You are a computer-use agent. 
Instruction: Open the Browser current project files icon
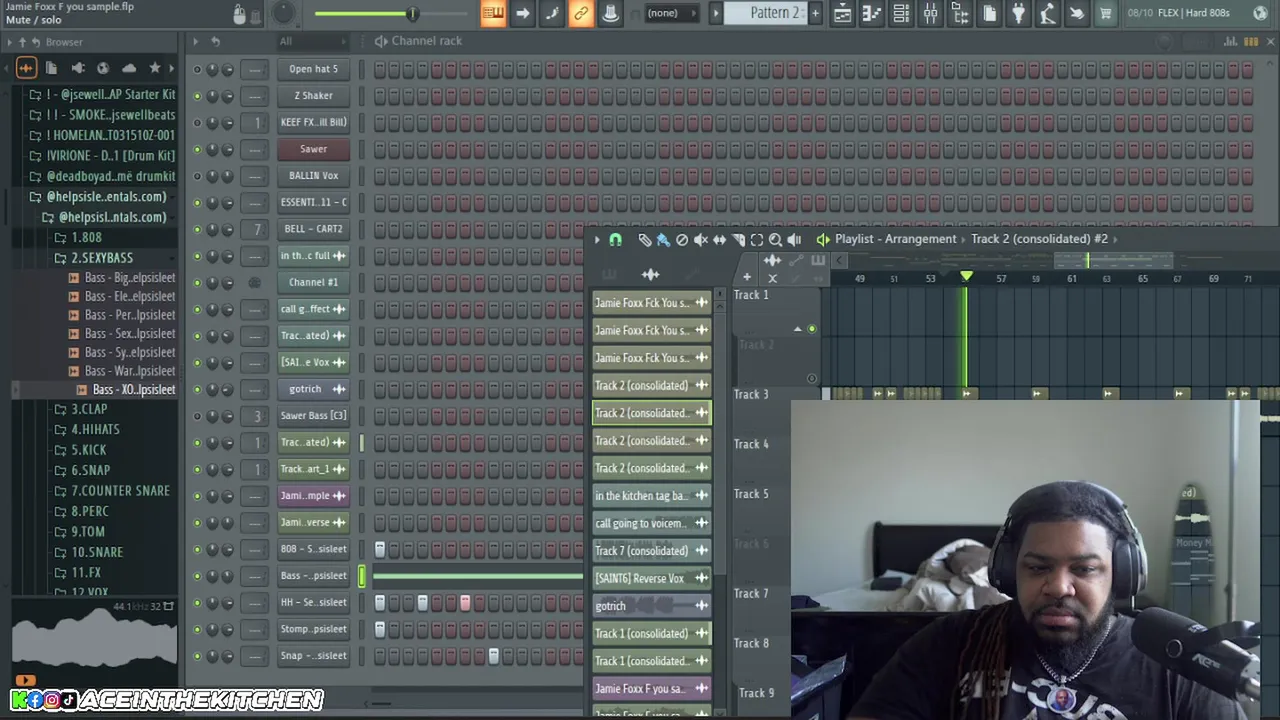coord(52,68)
